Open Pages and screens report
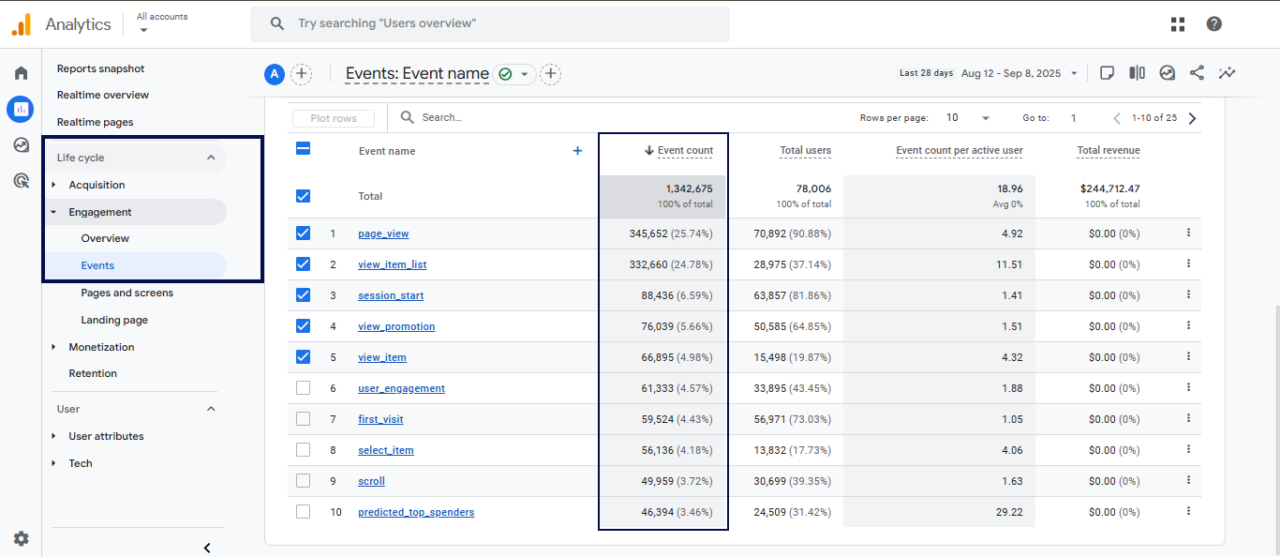Image resolution: width=1280 pixels, height=557 pixels. click(127, 293)
